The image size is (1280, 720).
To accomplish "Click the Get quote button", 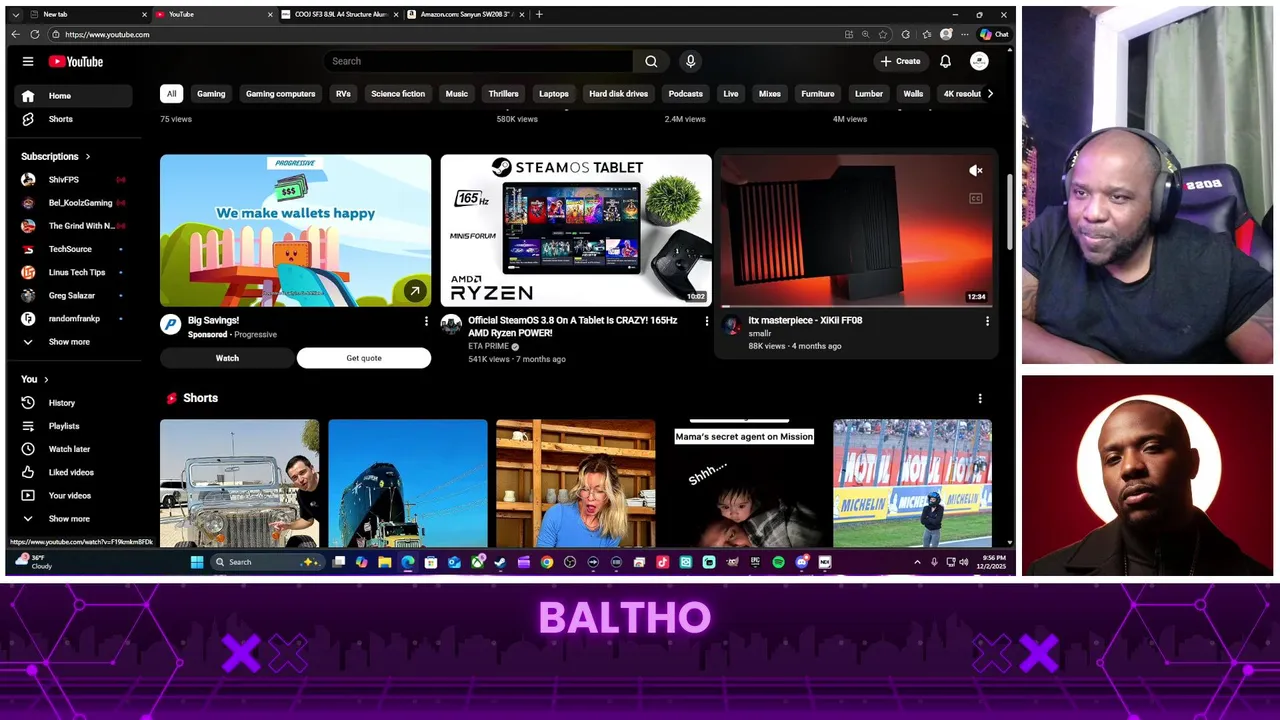I will point(364,358).
